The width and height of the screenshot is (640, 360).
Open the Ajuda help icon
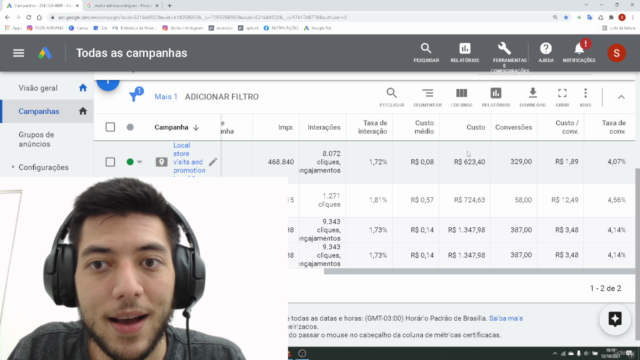coord(546,53)
